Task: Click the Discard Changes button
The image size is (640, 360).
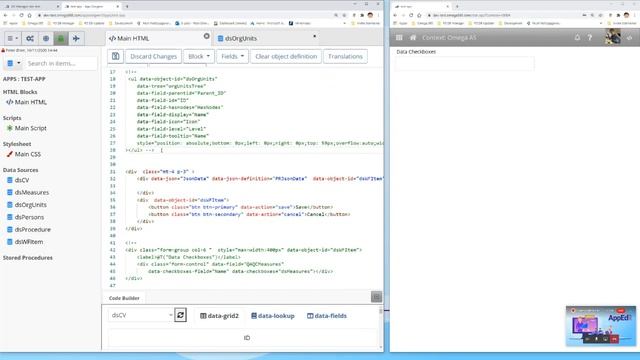Action: tap(153, 56)
